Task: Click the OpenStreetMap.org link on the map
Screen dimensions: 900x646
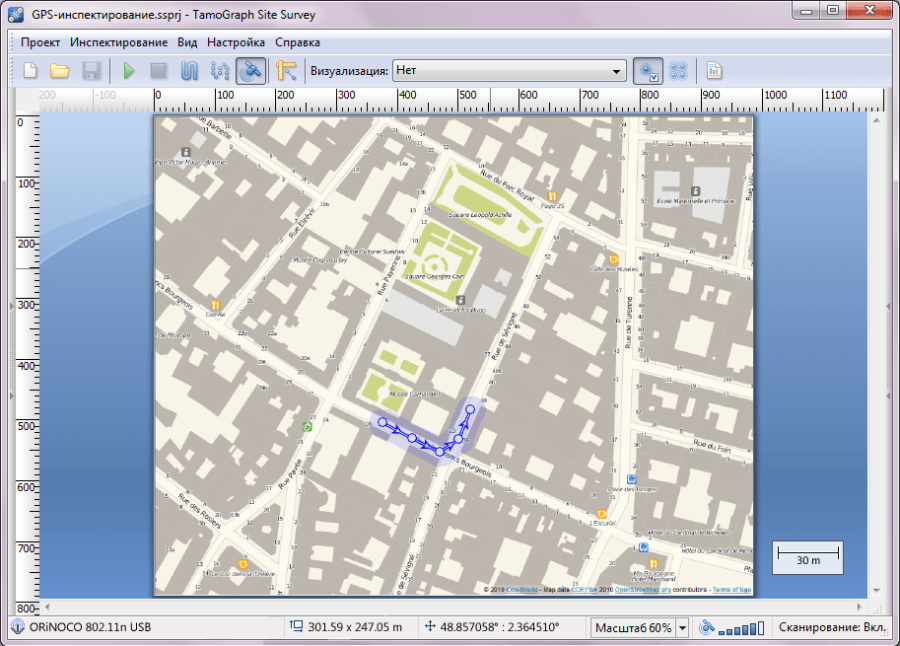Action: 642,590
